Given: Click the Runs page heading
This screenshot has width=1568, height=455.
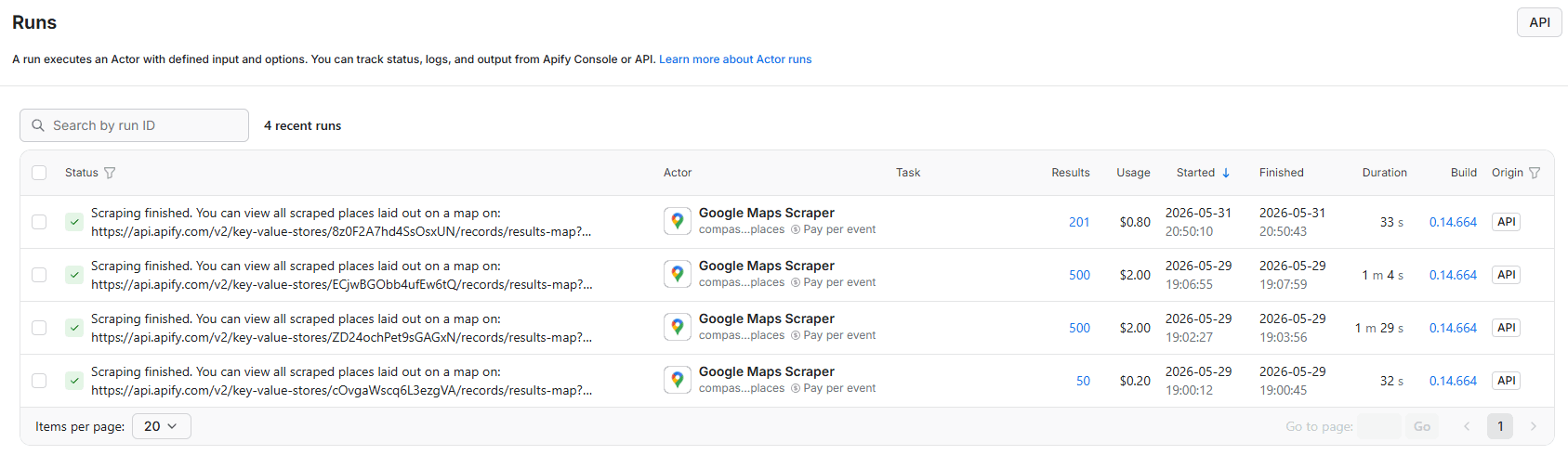Looking at the screenshot, I should (34, 22).
